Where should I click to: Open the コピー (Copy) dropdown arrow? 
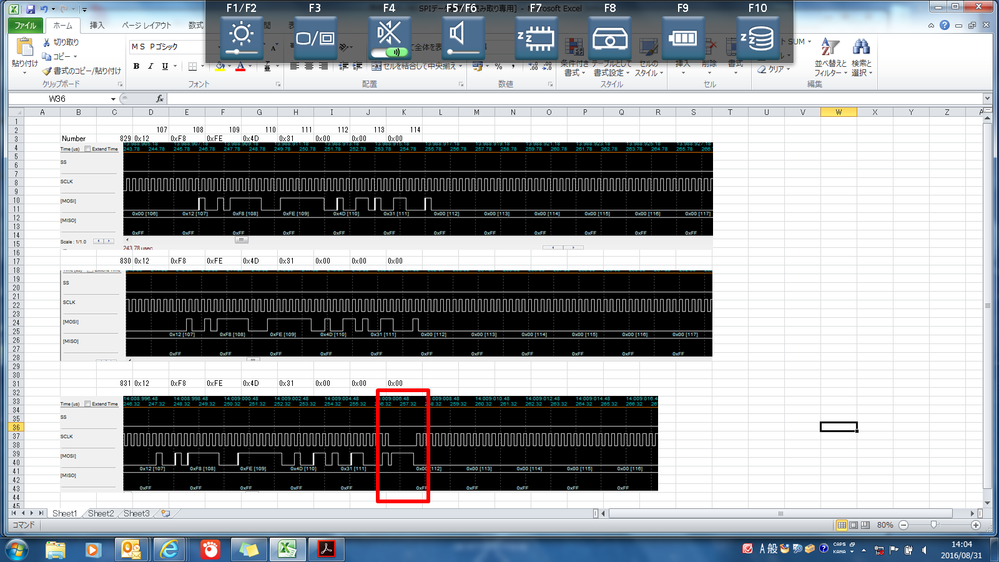pyautogui.click(x=75, y=57)
